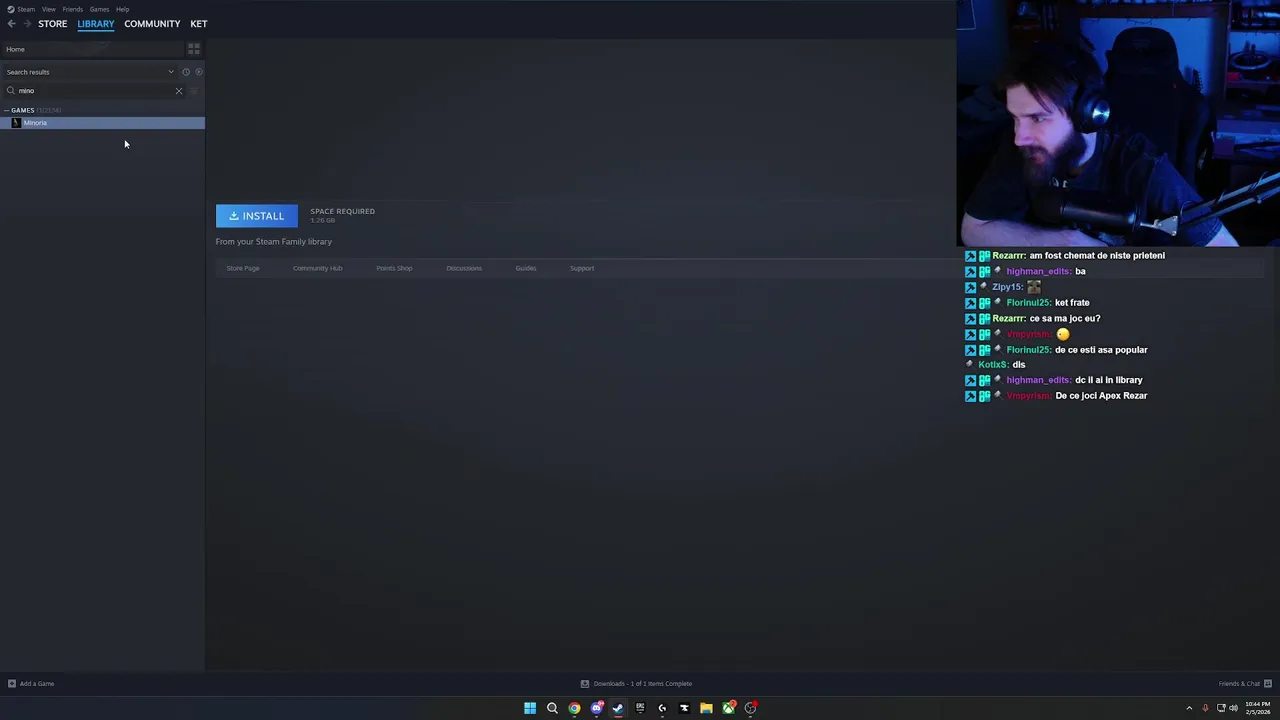Open volume control in system tray

1233,708
